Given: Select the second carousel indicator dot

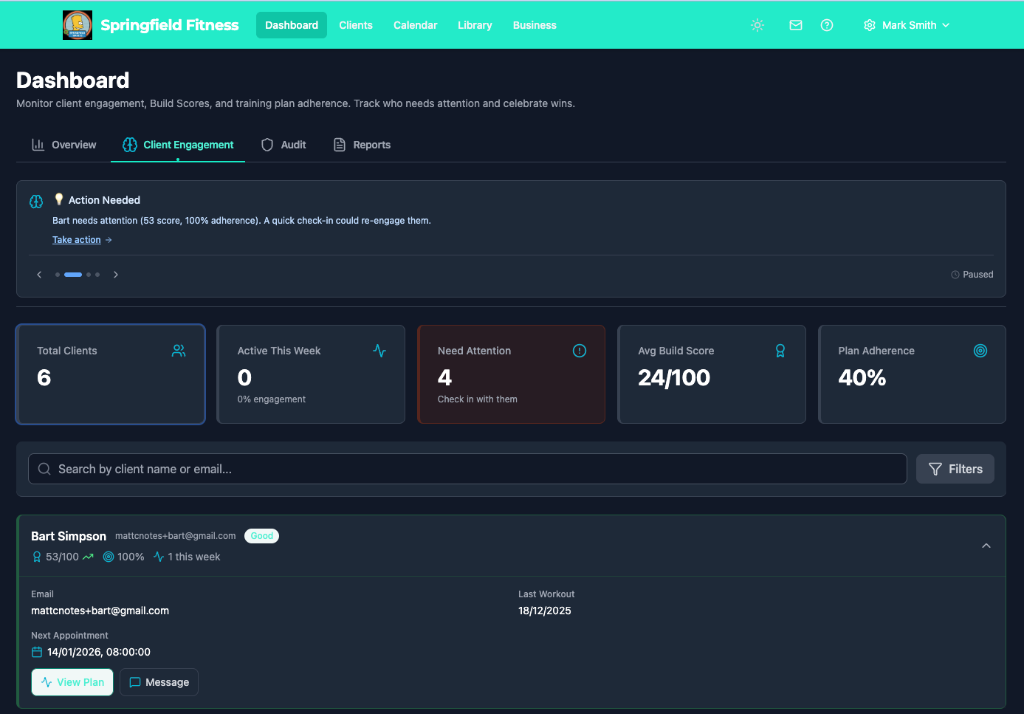Looking at the screenshot, I should click(72, 274).
